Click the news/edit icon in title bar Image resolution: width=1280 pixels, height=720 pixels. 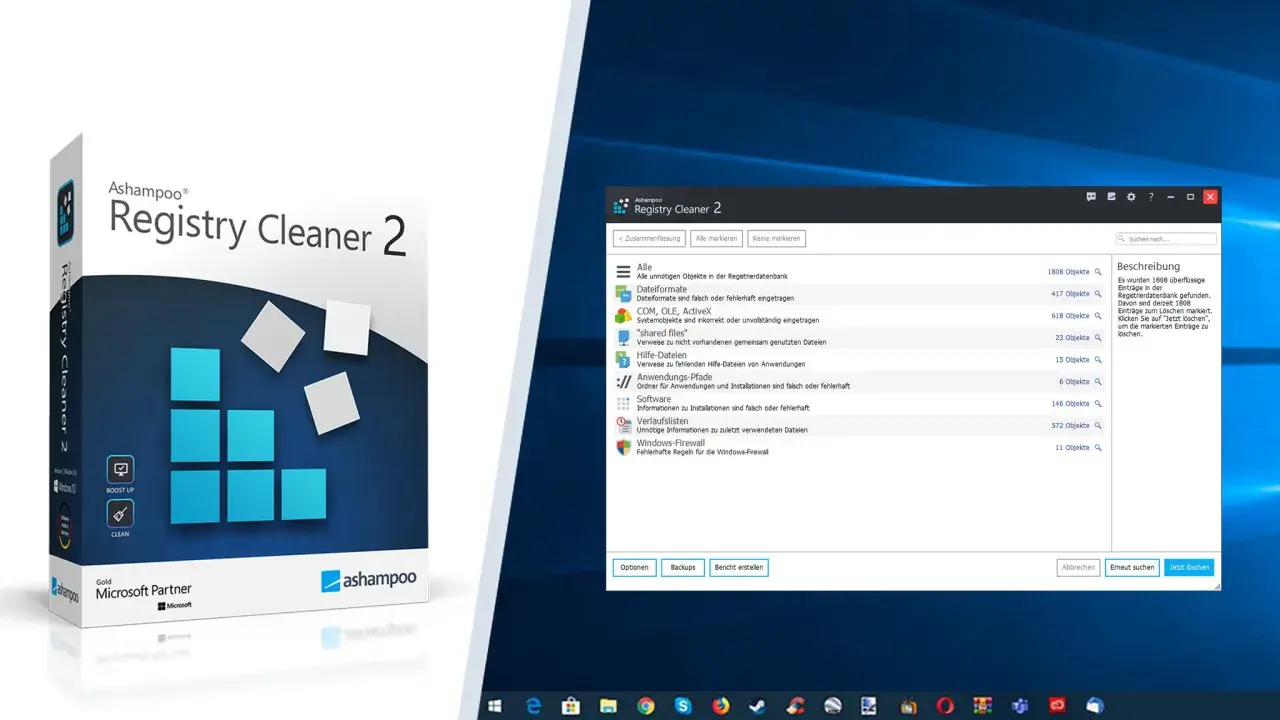click(x=1111, y=197)
